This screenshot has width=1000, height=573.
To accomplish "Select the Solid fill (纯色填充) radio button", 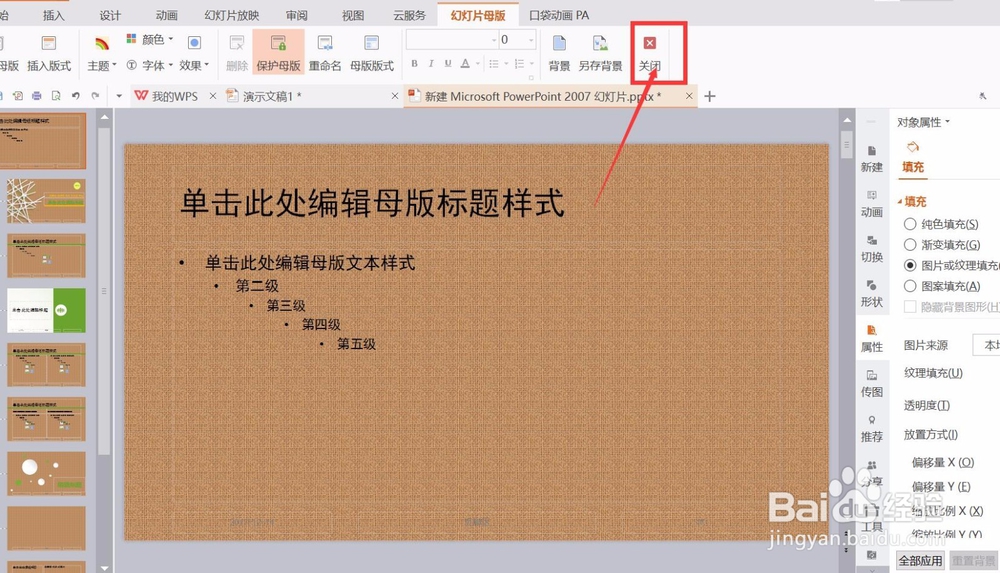I will (x=910, y=224).
